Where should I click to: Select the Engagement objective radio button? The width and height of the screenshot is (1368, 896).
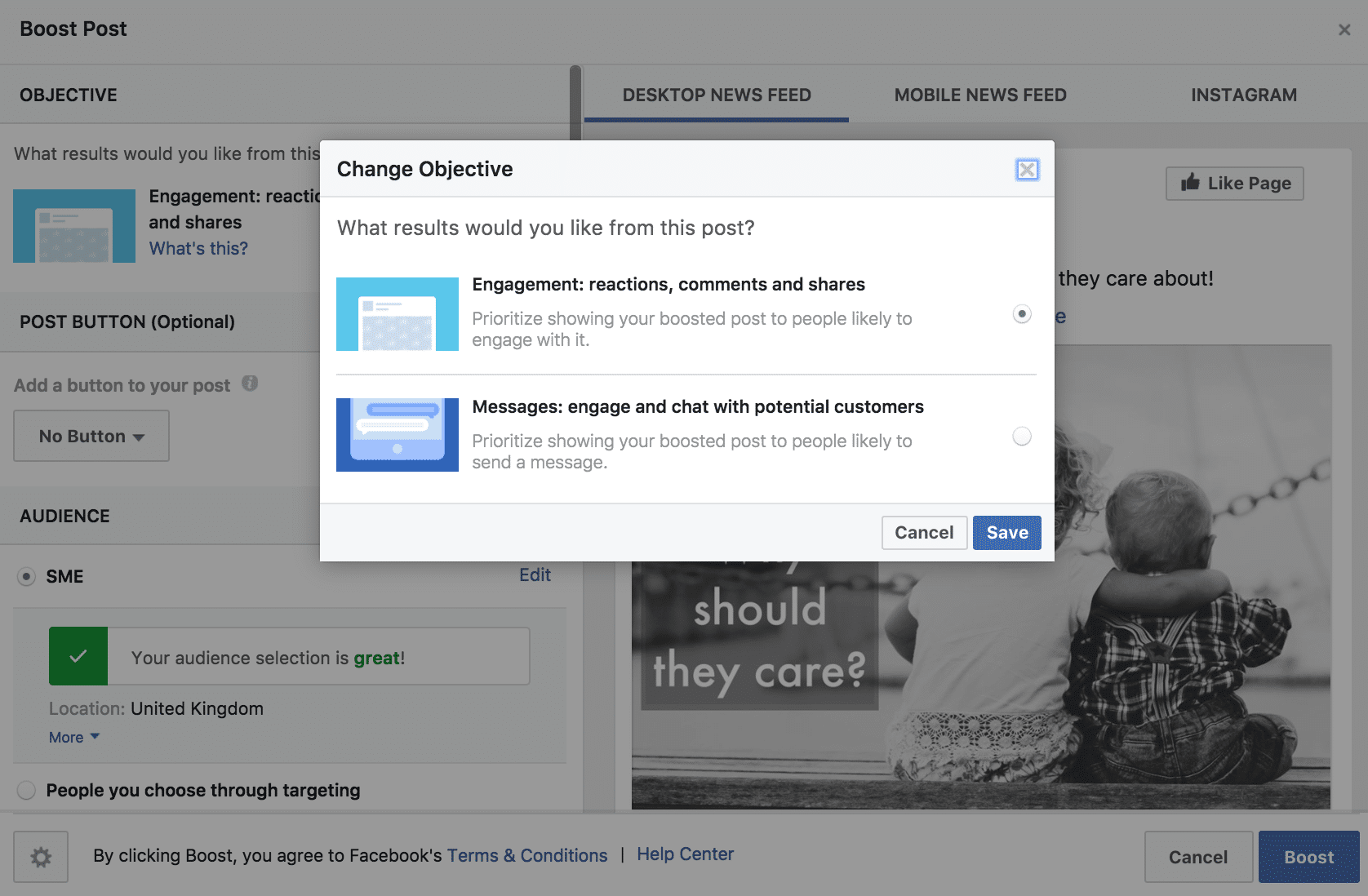[1022, 313]
